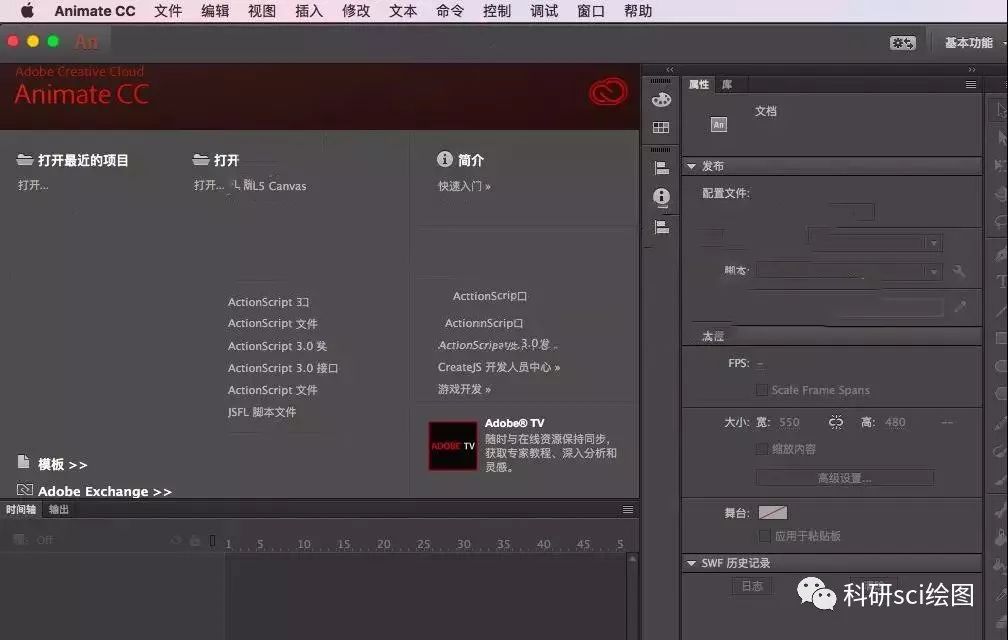
Task: Open the 游戏开发 link
Action: click(x=464, y=389)
